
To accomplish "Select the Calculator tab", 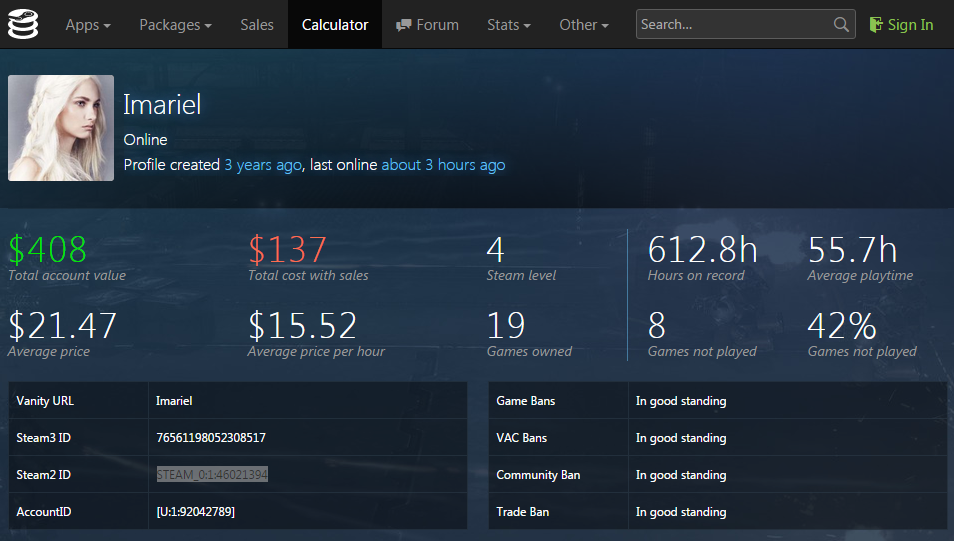I will 335,24.
